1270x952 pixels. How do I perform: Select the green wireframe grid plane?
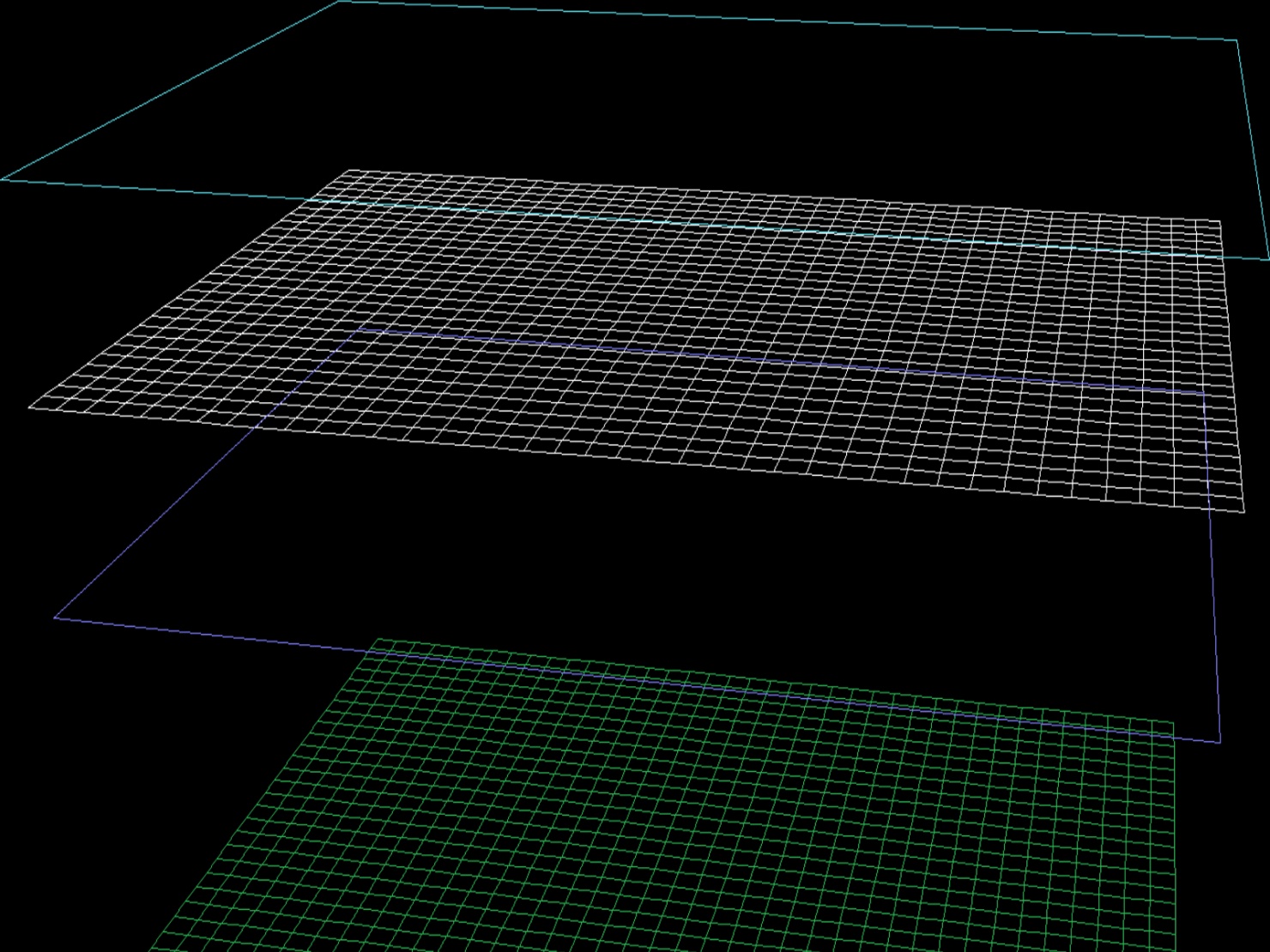click(662, 795)
